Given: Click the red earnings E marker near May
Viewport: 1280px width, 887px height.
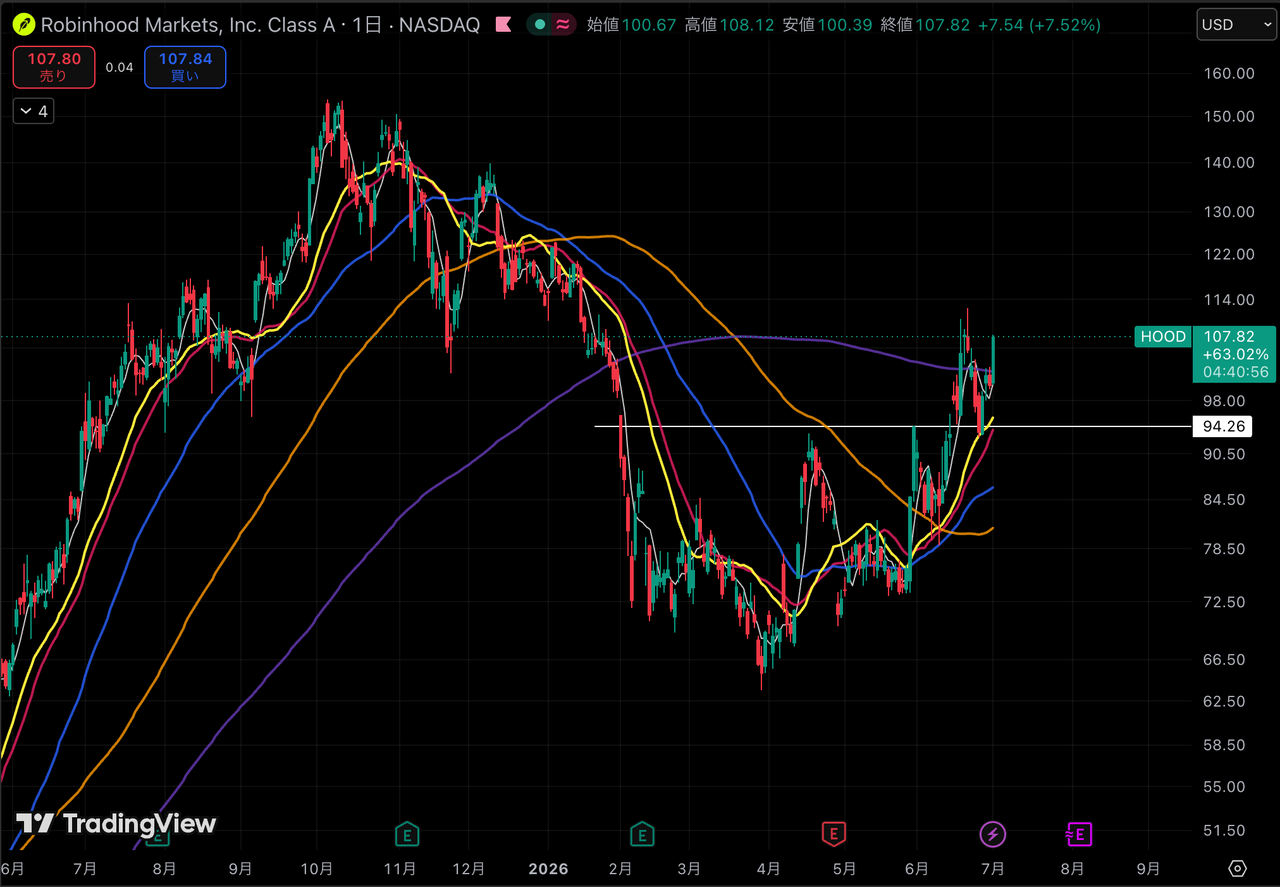Looking at the screenshot, I should pyautogui.click(x=834, y=833).
